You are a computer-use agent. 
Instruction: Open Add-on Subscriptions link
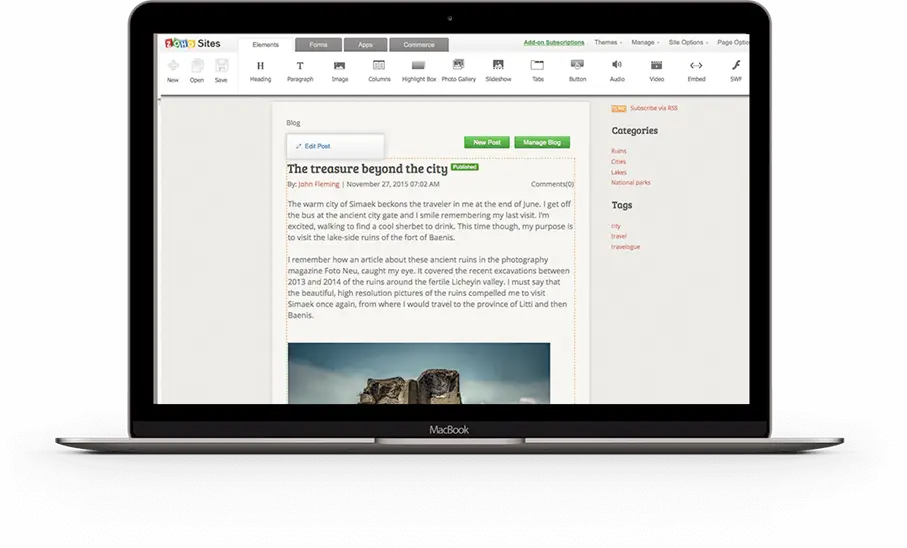pyautogui.click(x=554, y=42)
